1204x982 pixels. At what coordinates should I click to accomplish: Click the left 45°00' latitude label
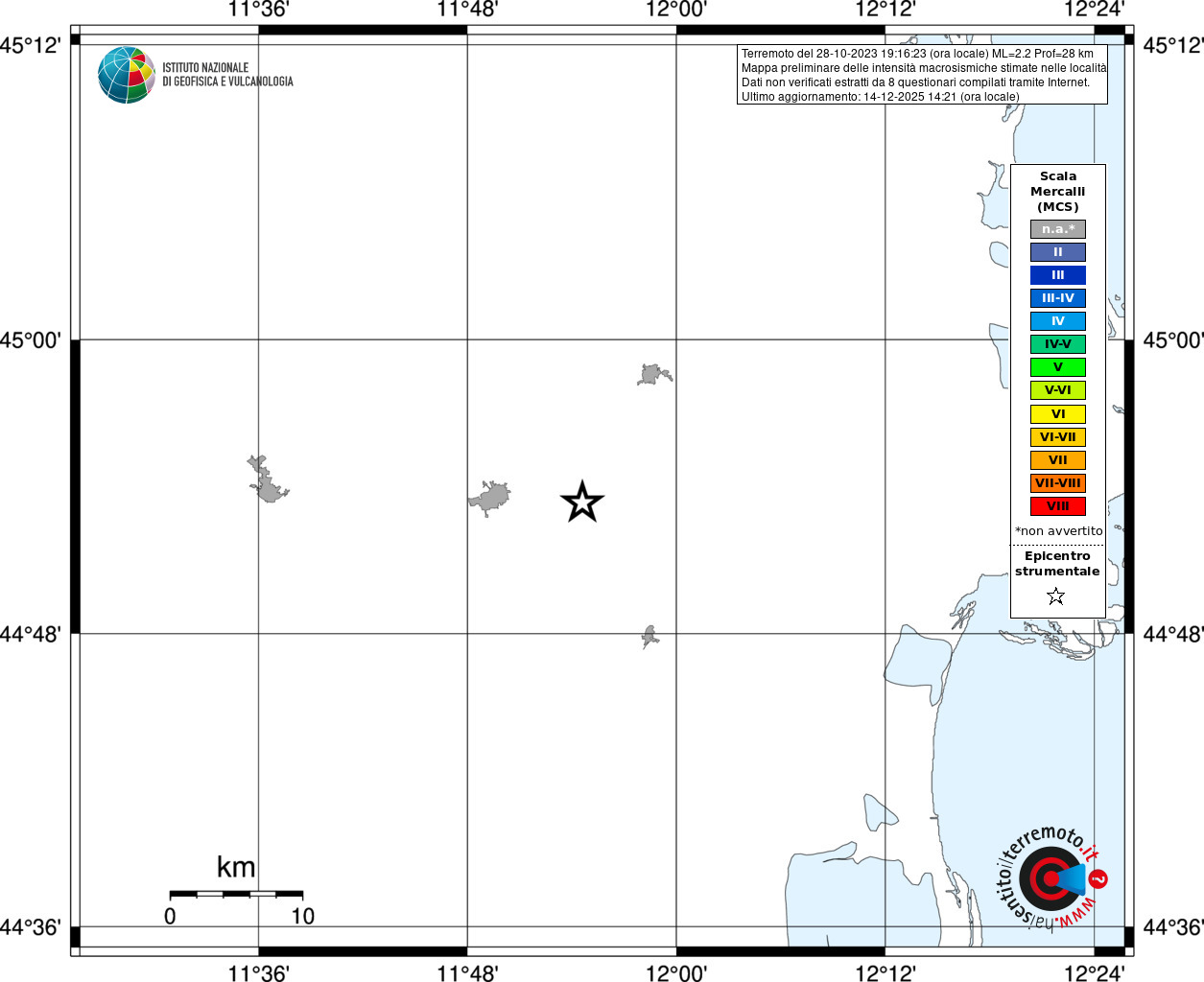click(x=31, y=339)
